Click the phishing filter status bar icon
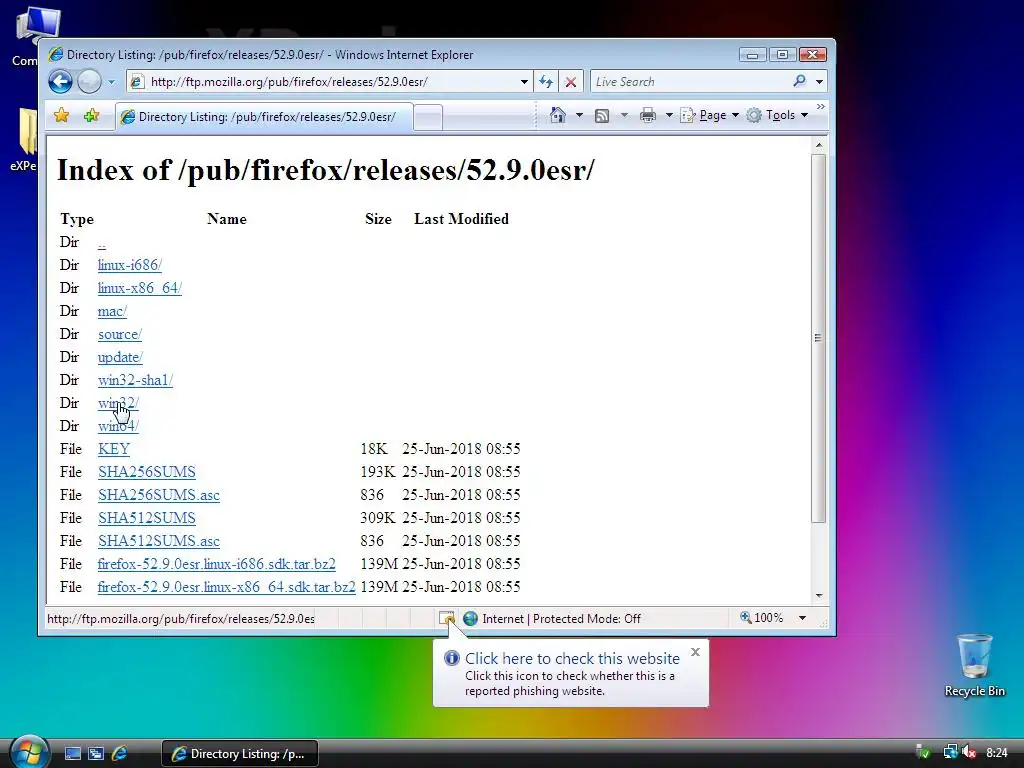The height and width of the screenshot is (768, 1024). click(447, 618)
